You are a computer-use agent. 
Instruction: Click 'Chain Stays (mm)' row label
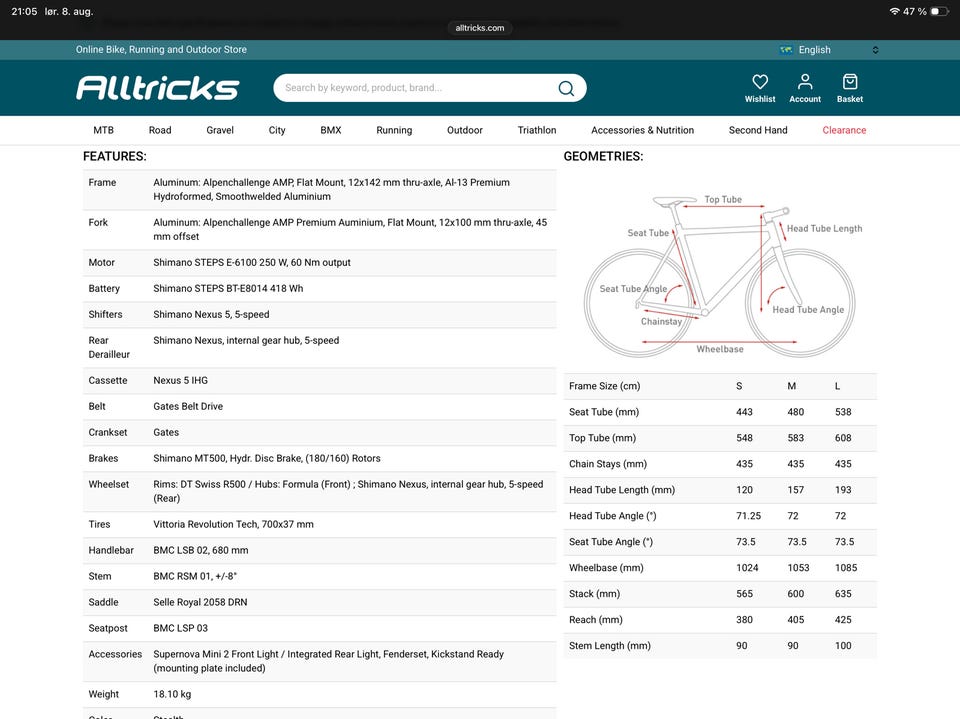coord(607,464)
